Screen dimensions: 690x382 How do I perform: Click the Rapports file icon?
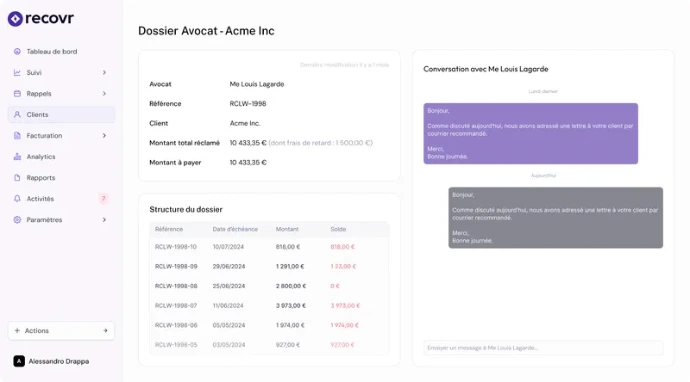tap(17, 178)
